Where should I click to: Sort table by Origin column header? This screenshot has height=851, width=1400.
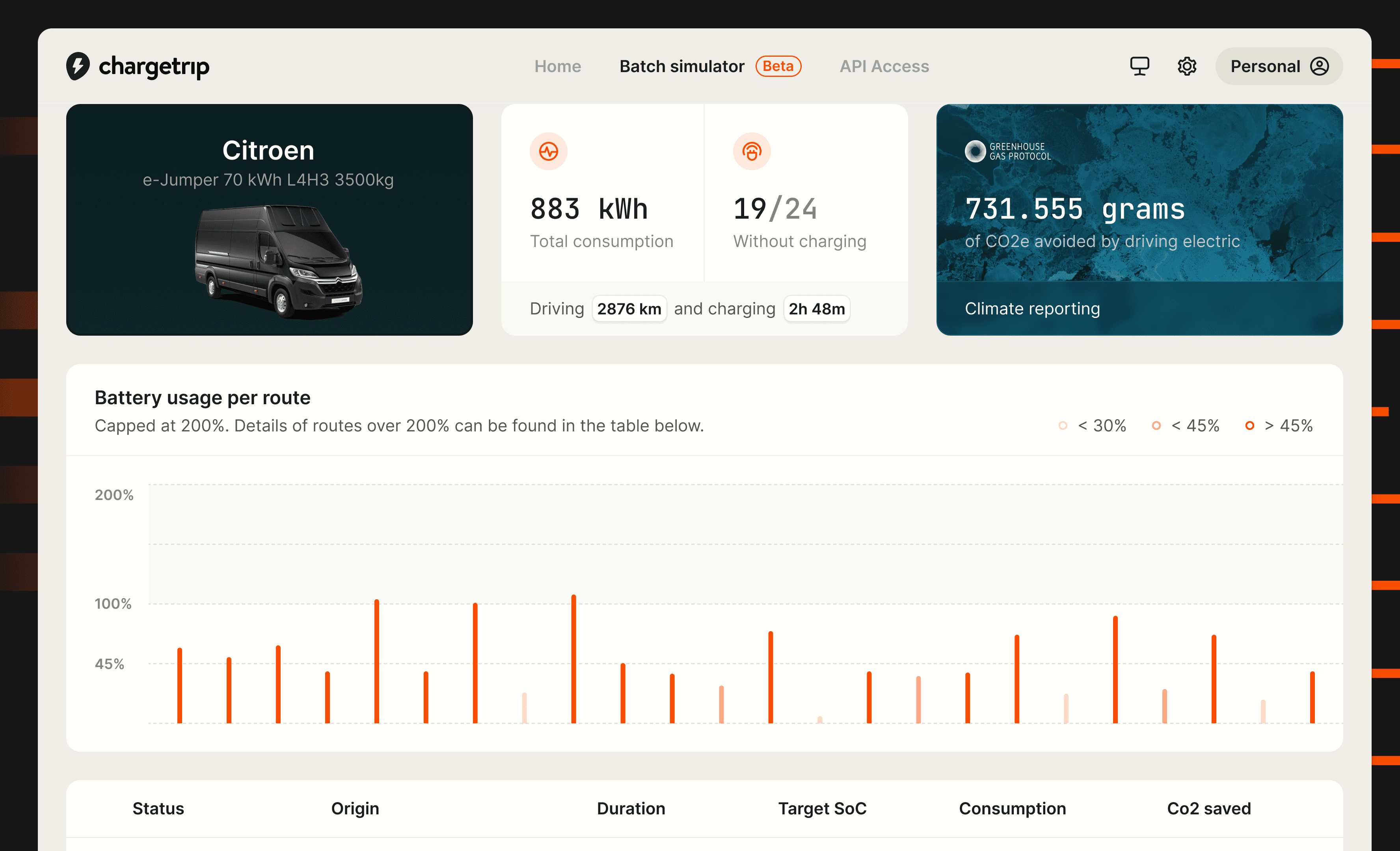coord(355,808)
